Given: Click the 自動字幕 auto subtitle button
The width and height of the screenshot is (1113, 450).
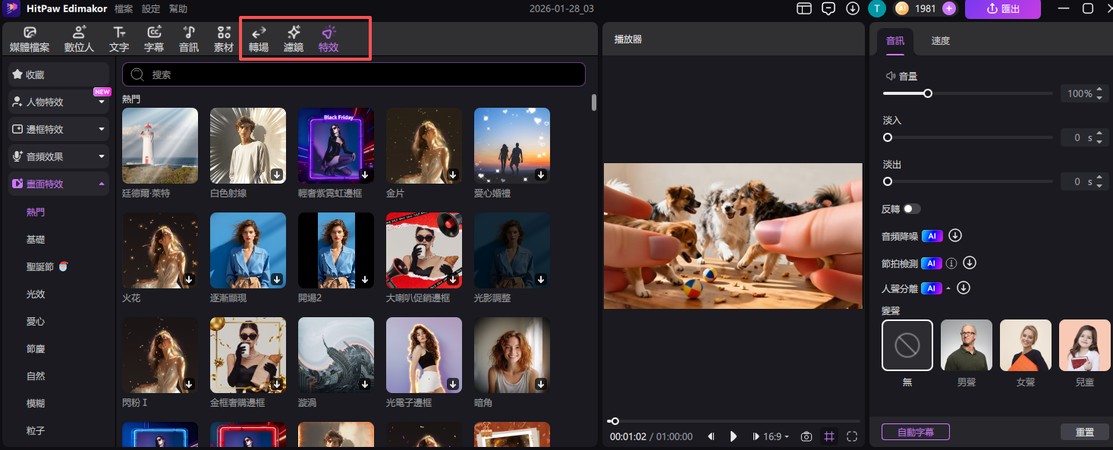Looking at the screenshot, I should (916, 432).
